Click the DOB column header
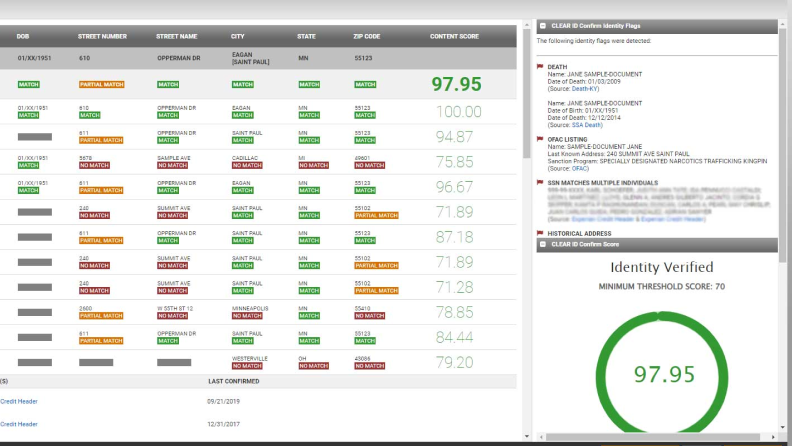The image size is (792, 446). [22, 37]
